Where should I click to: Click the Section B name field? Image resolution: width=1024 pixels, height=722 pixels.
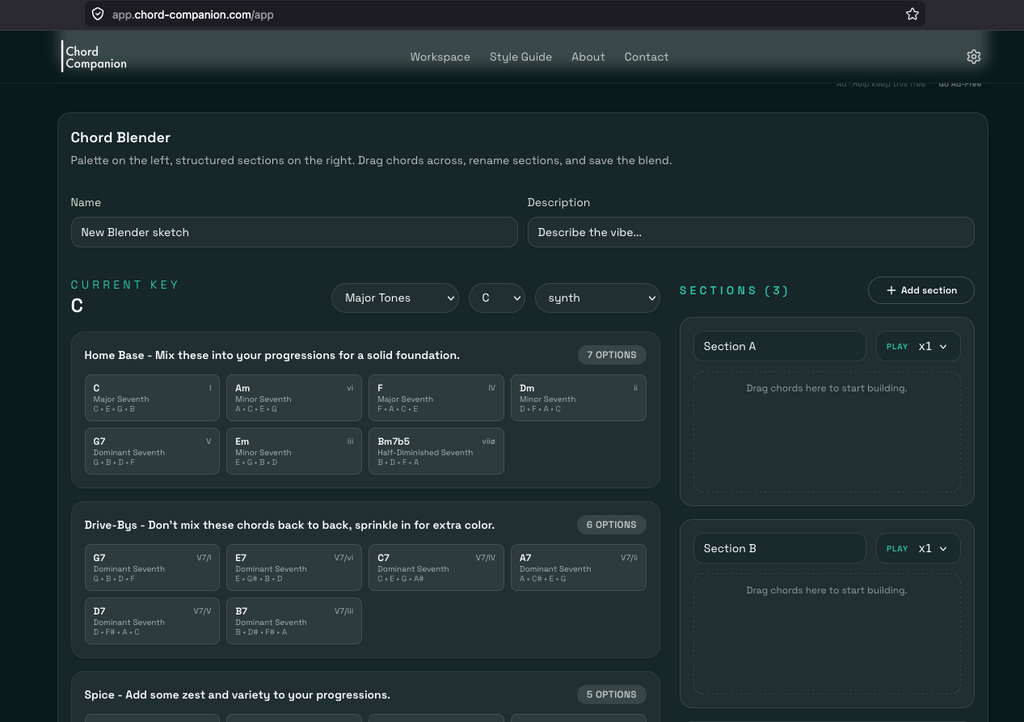(x=779, y=548)
